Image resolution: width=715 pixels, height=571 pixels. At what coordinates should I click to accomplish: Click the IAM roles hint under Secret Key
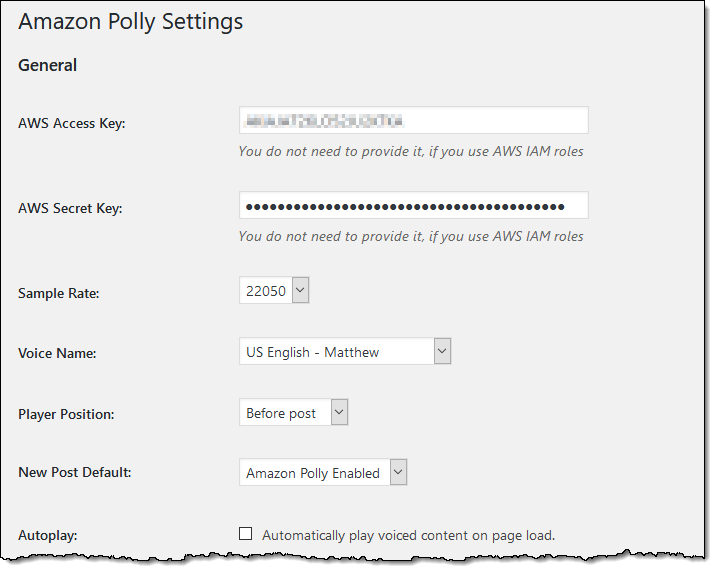pos(410,237)
